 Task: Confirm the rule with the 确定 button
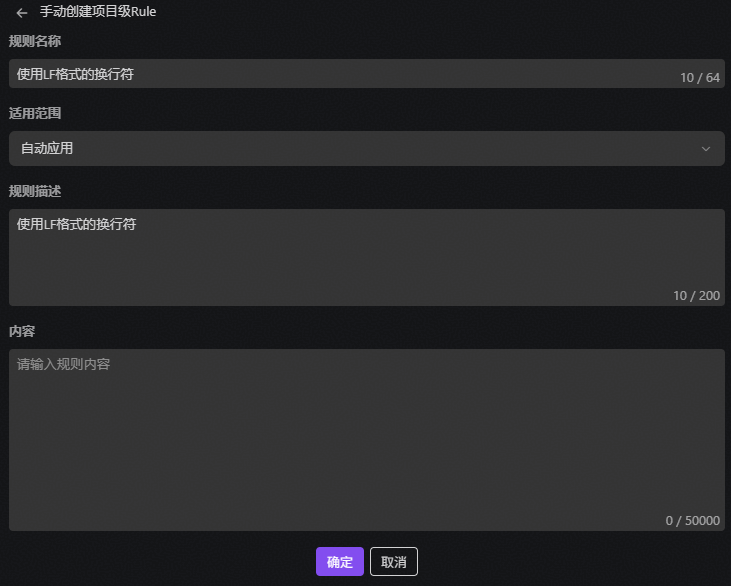click(340, 561)
